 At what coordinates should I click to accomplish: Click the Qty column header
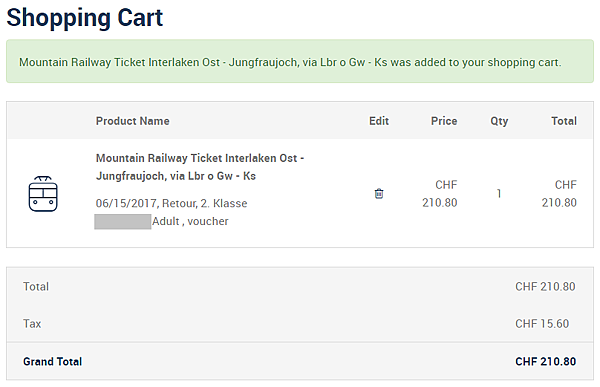(499, 121)
